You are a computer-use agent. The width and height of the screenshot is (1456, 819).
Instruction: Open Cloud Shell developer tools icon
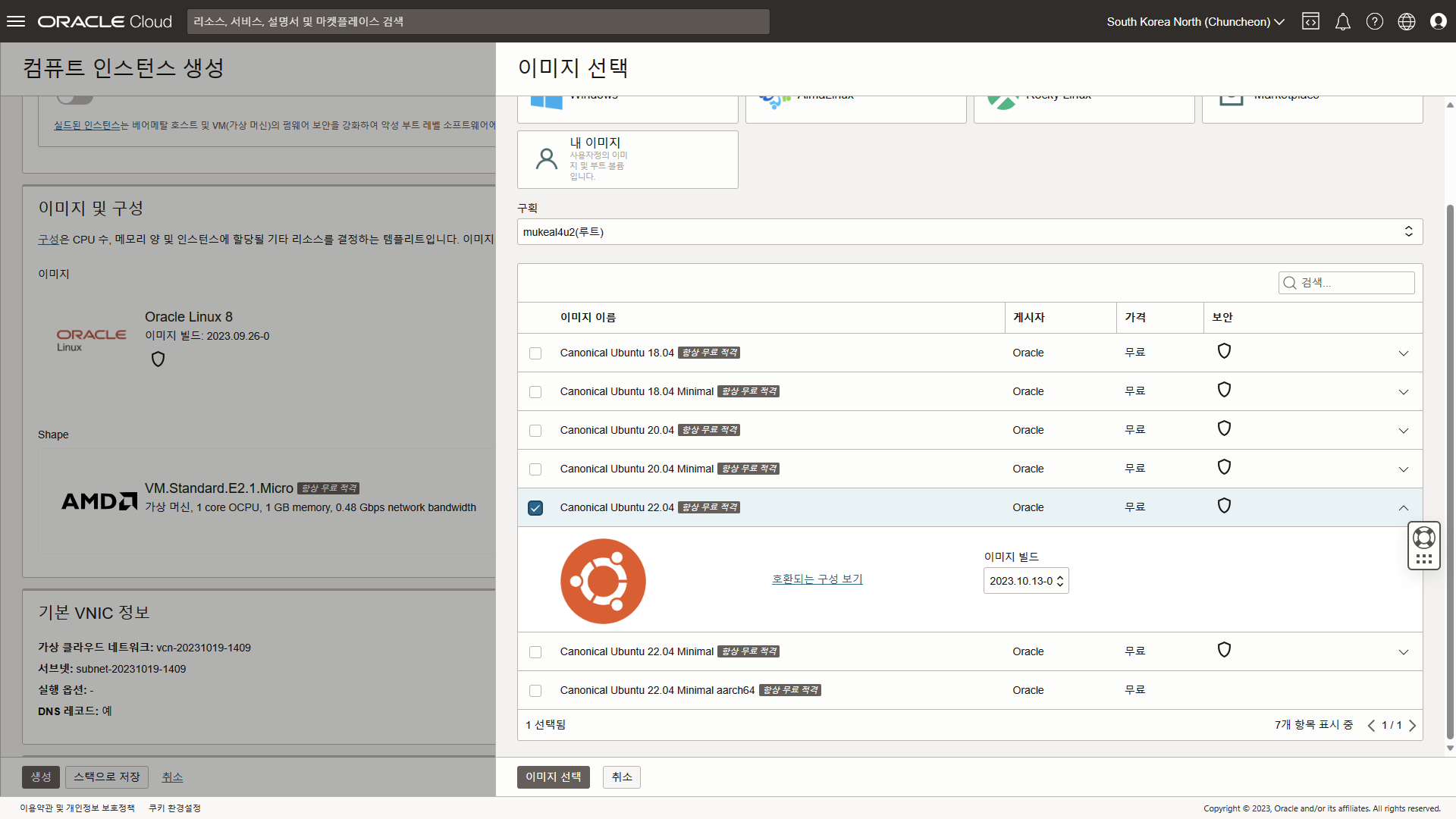pyautogui.click(x=1310, y=21)
